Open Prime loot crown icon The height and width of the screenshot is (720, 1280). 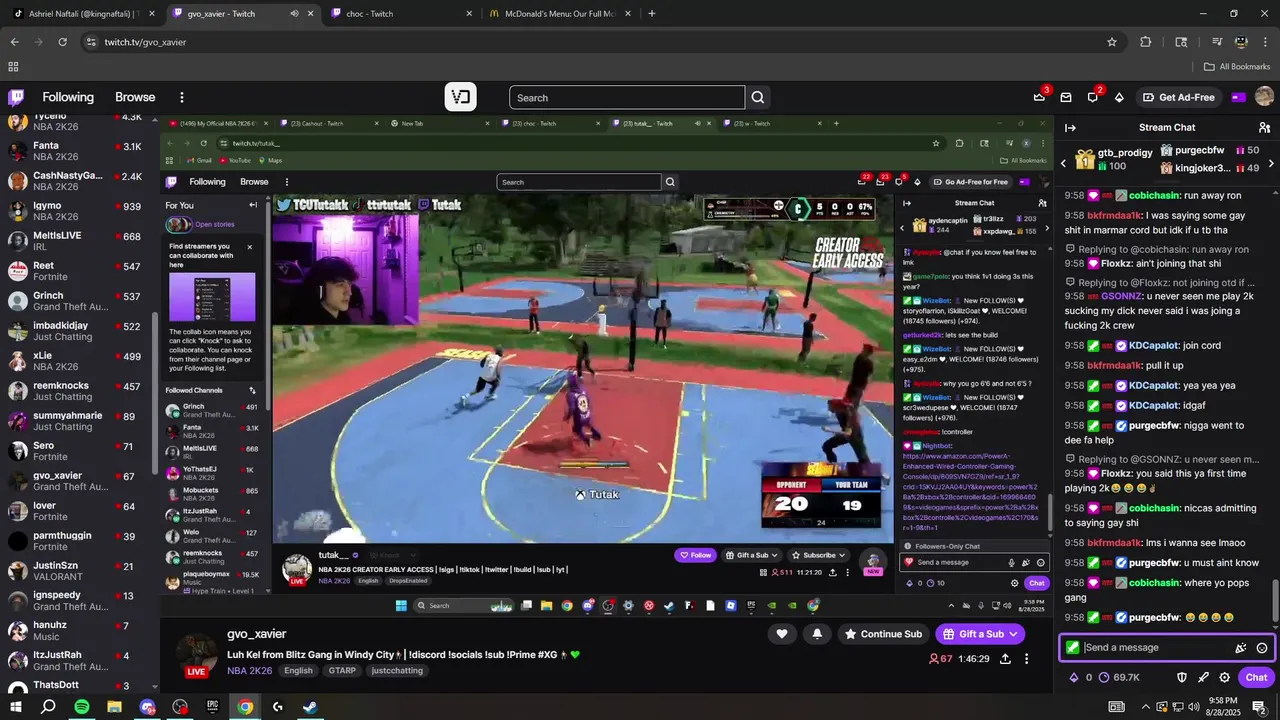[x=1040, y=97]
